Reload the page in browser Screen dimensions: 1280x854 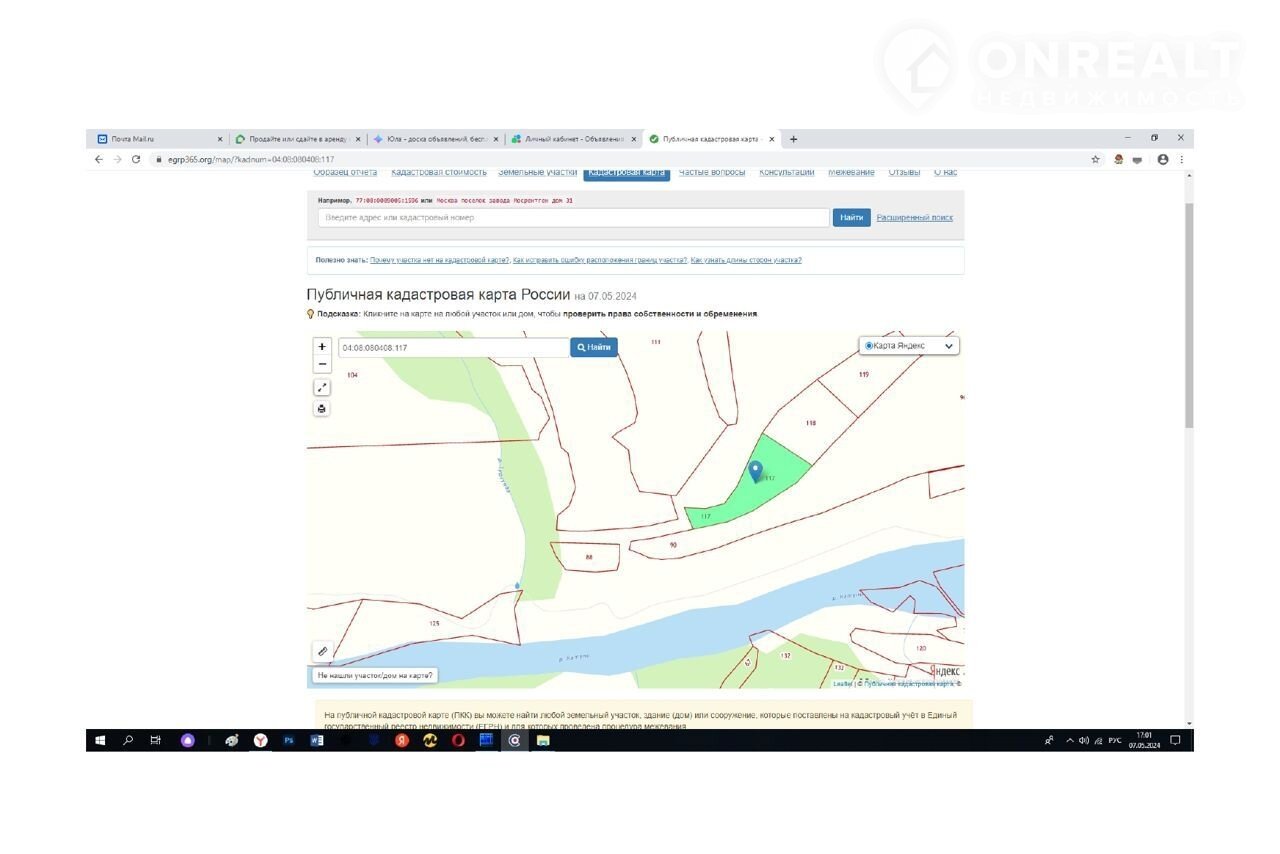click(x=136, y=159)
